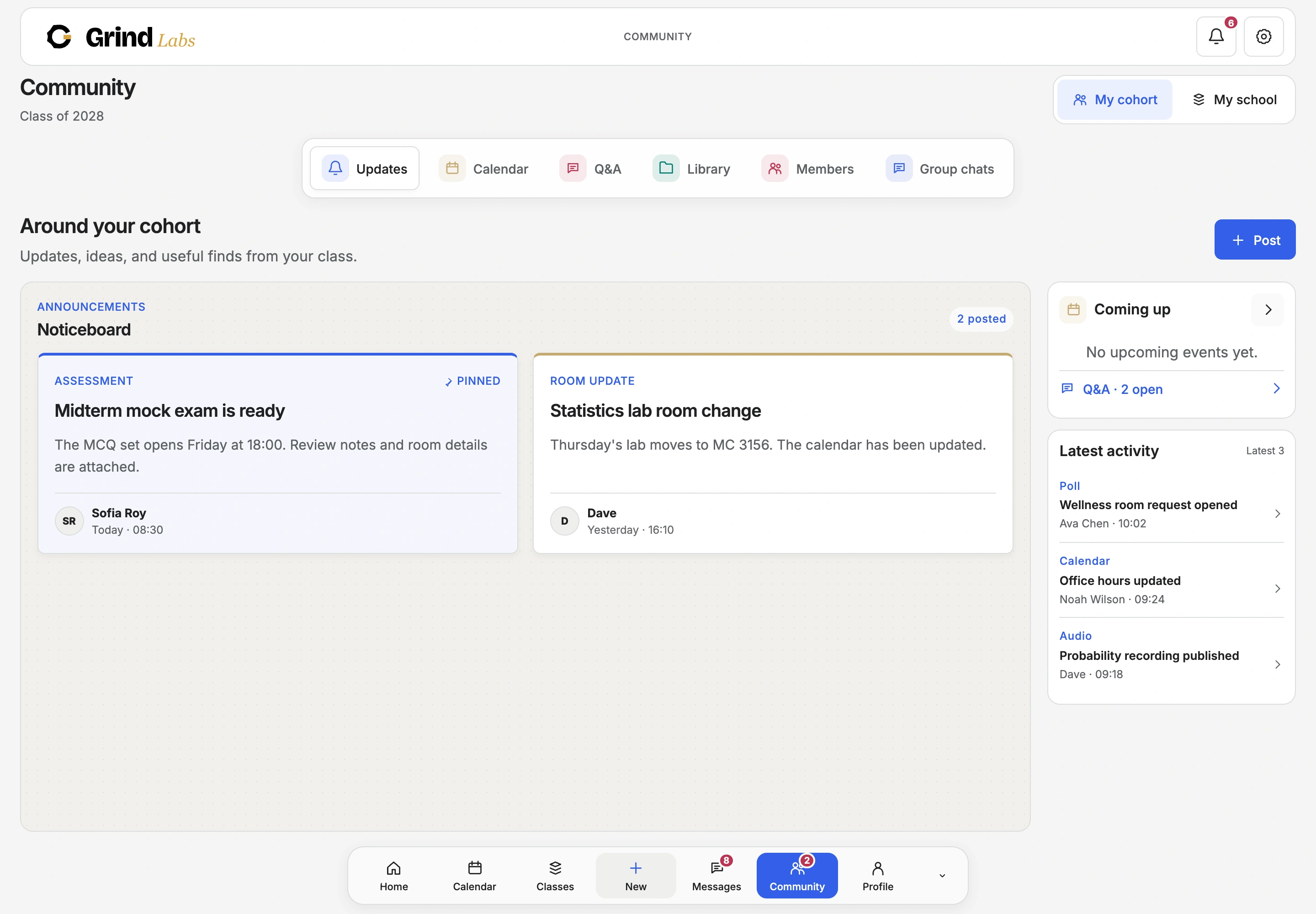The image size is (1316, 914).
Task: Open Office hours updated activity
Action: point(1171,580)
